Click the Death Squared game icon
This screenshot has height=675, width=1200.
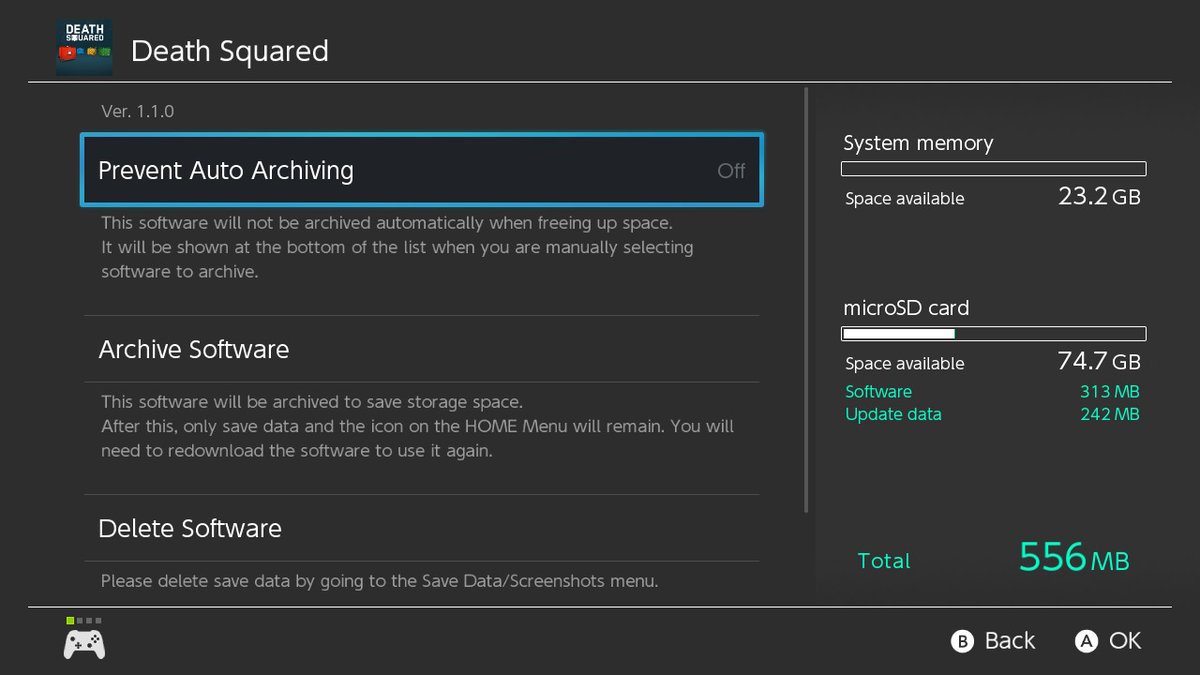[x=84, y=49]
